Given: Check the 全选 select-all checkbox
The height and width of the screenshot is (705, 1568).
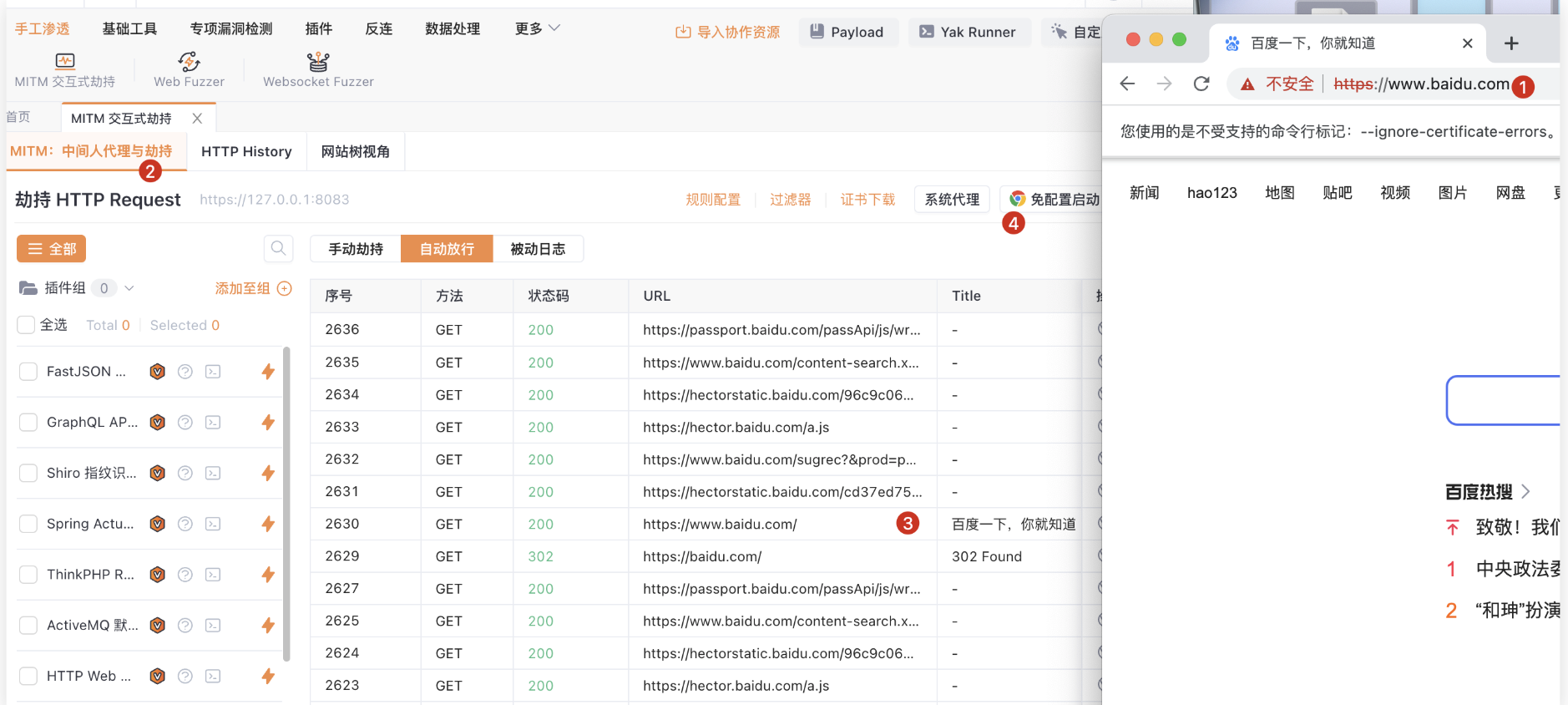Looking at the screenshot, I should (x=27, y=325).
